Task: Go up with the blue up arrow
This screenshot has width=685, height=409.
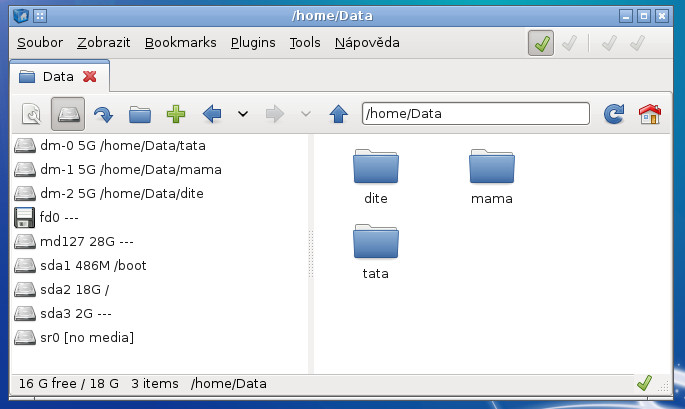Action: [x=339, y=114]
